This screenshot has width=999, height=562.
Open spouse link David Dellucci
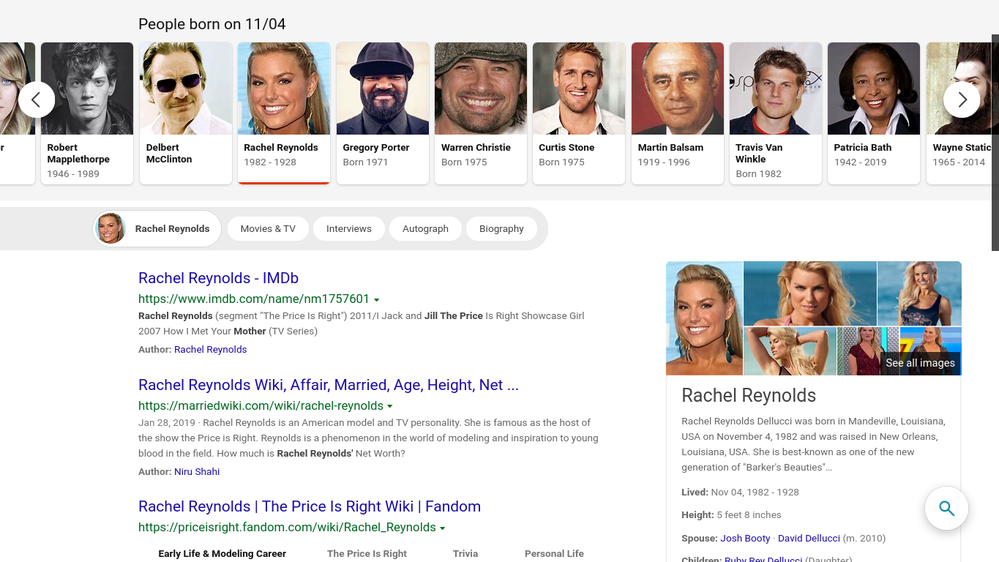[809, 538]
